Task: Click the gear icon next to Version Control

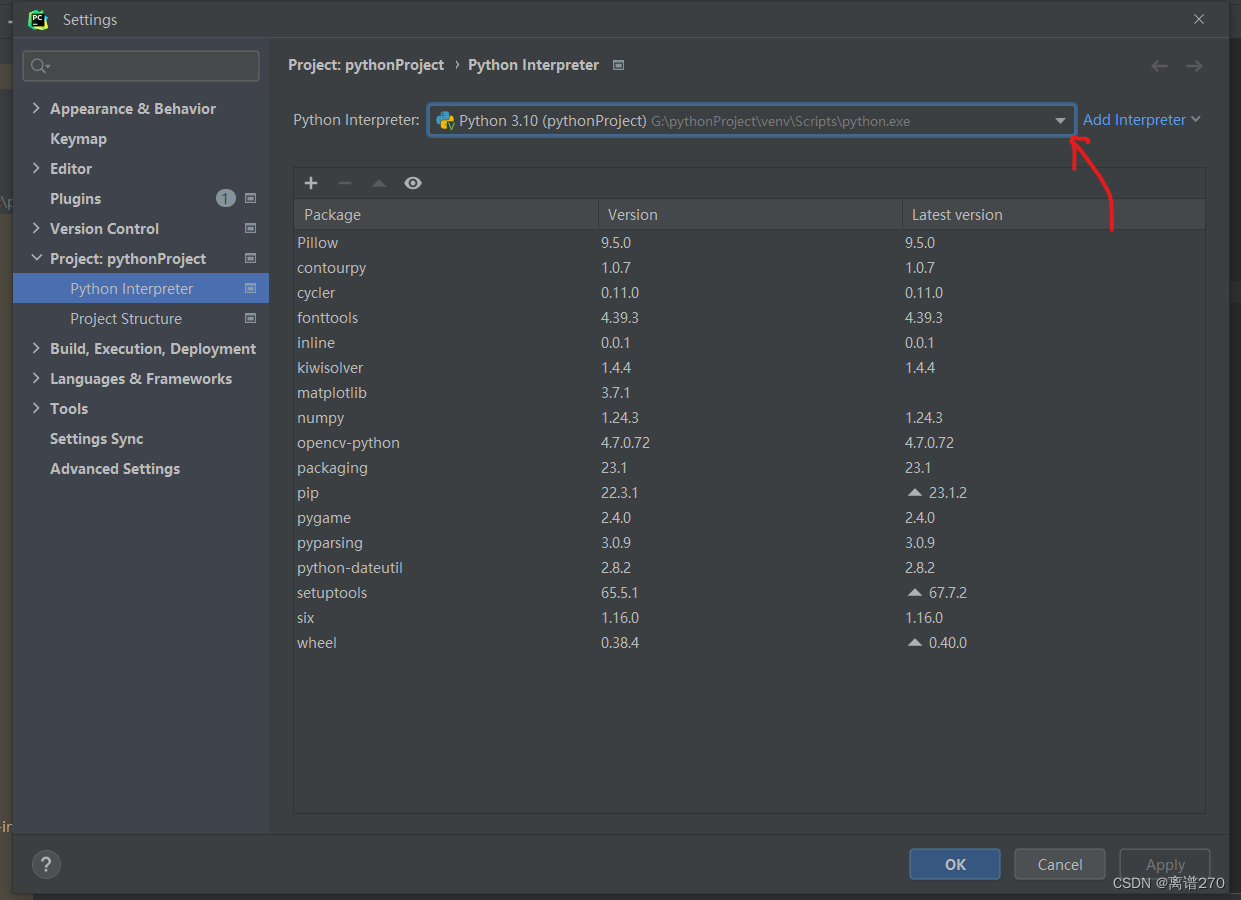Action: (x=250, y=228)
